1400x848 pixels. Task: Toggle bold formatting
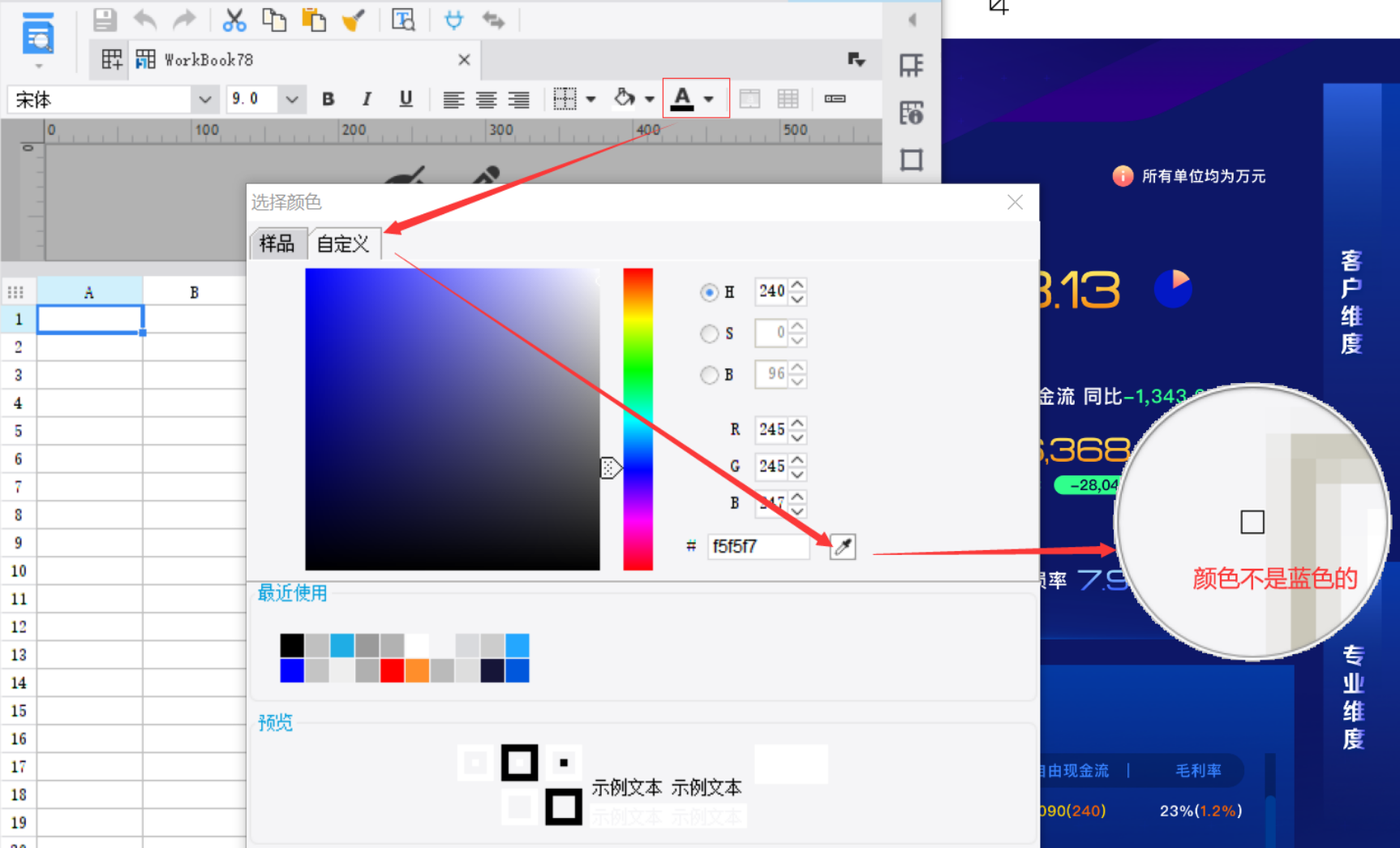pyautogui.click(x=328, y=99)
